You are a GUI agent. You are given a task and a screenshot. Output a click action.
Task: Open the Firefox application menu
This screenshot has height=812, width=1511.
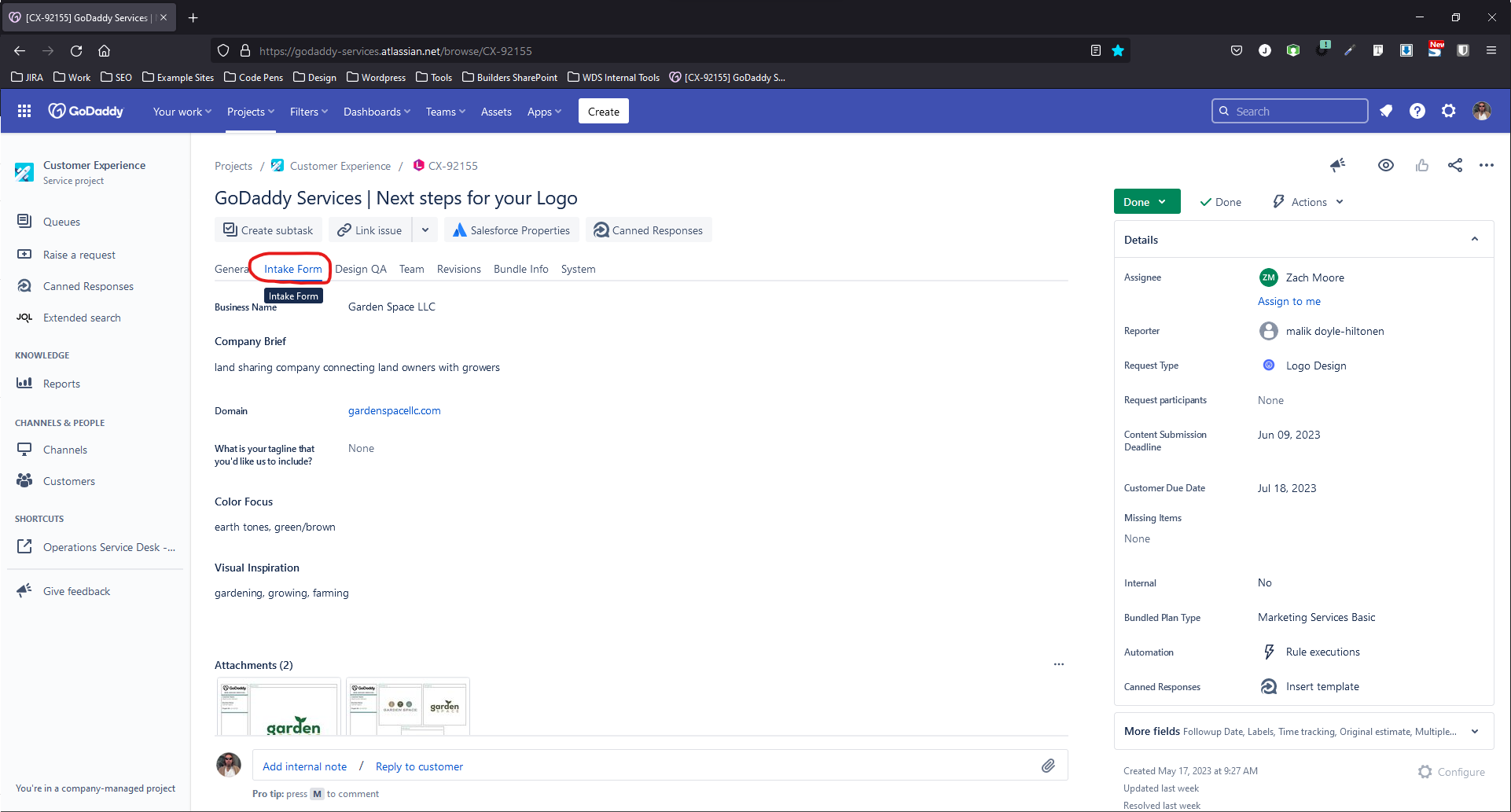coord(1491,51)
